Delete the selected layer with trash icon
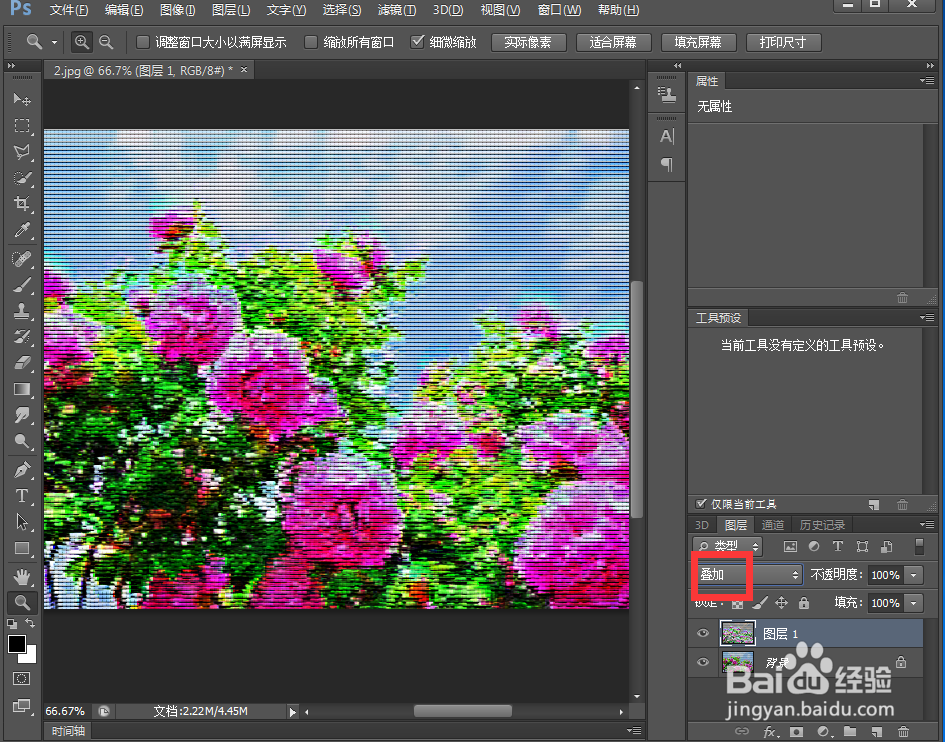 click(903, 731)
